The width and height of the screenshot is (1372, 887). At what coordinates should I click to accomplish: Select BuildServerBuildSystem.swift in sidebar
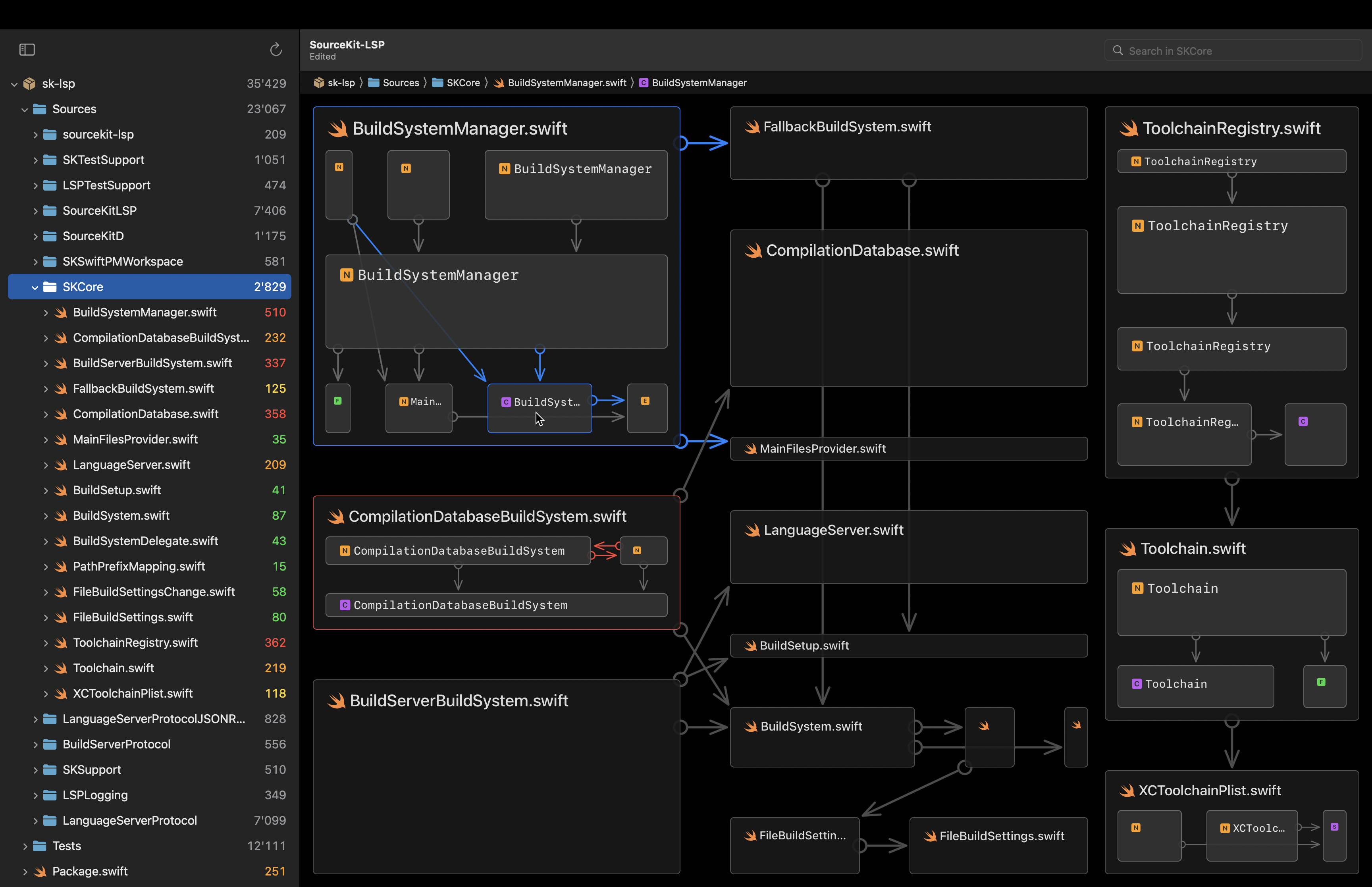(150, 363)
